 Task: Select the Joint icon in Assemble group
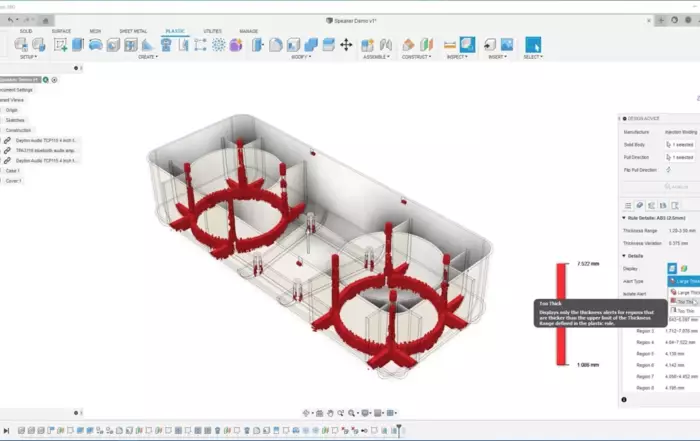click(x=386, y=45)
